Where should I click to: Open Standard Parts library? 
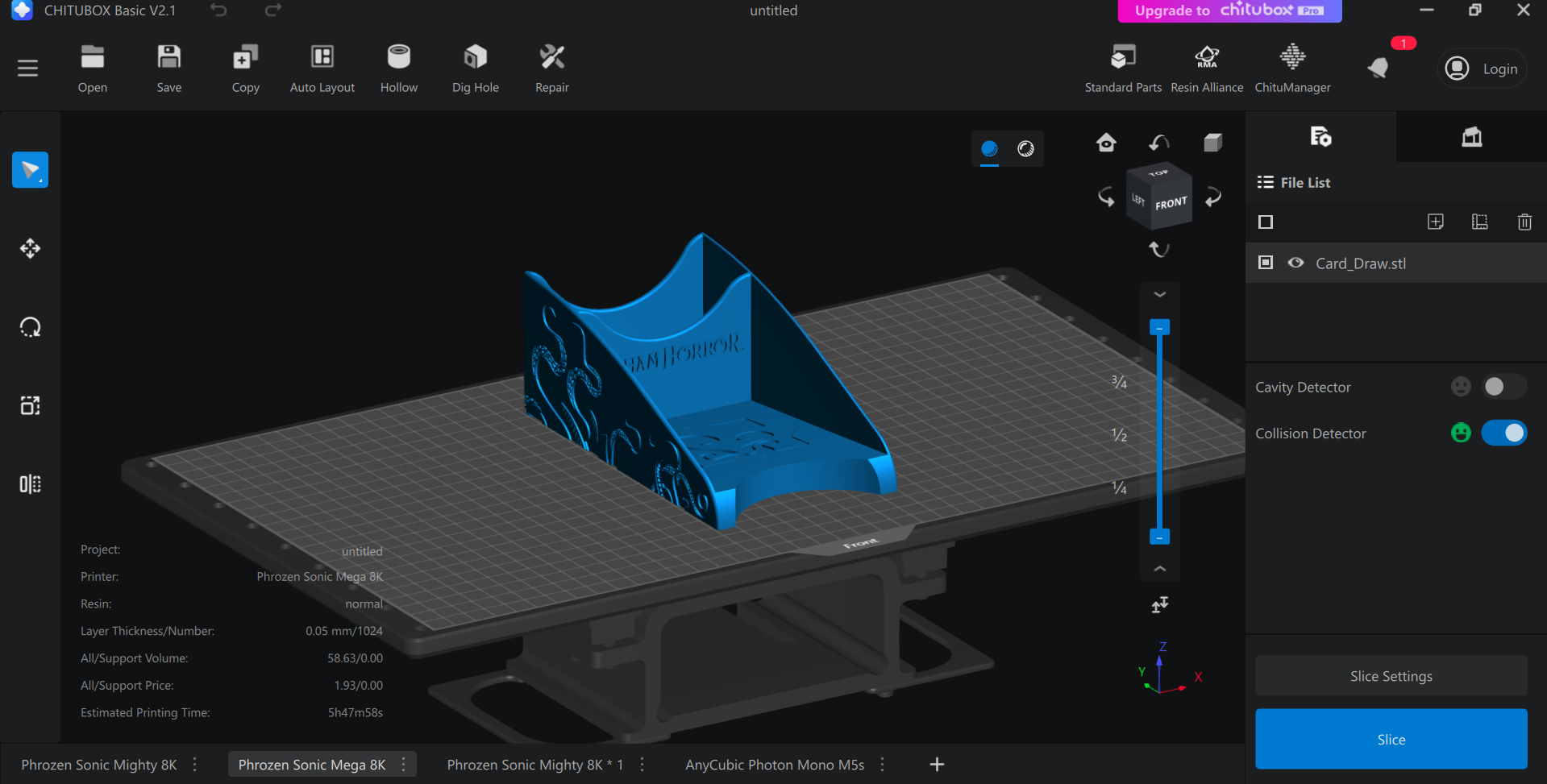point(1123,68)
